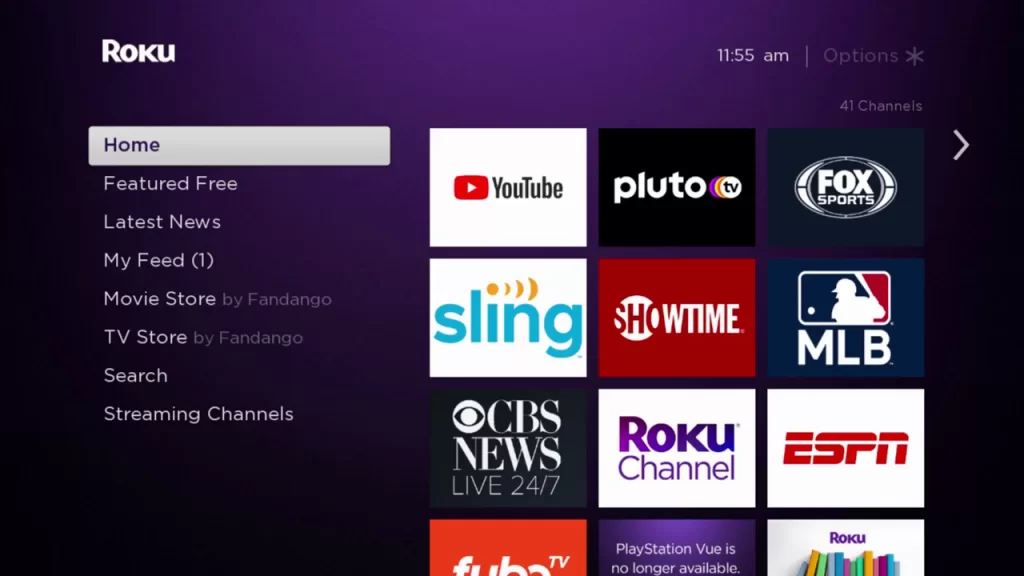This screenshot has width=1024, height=576.
Task: Select Home in the side menu
Action: click(x=239, y=146)
